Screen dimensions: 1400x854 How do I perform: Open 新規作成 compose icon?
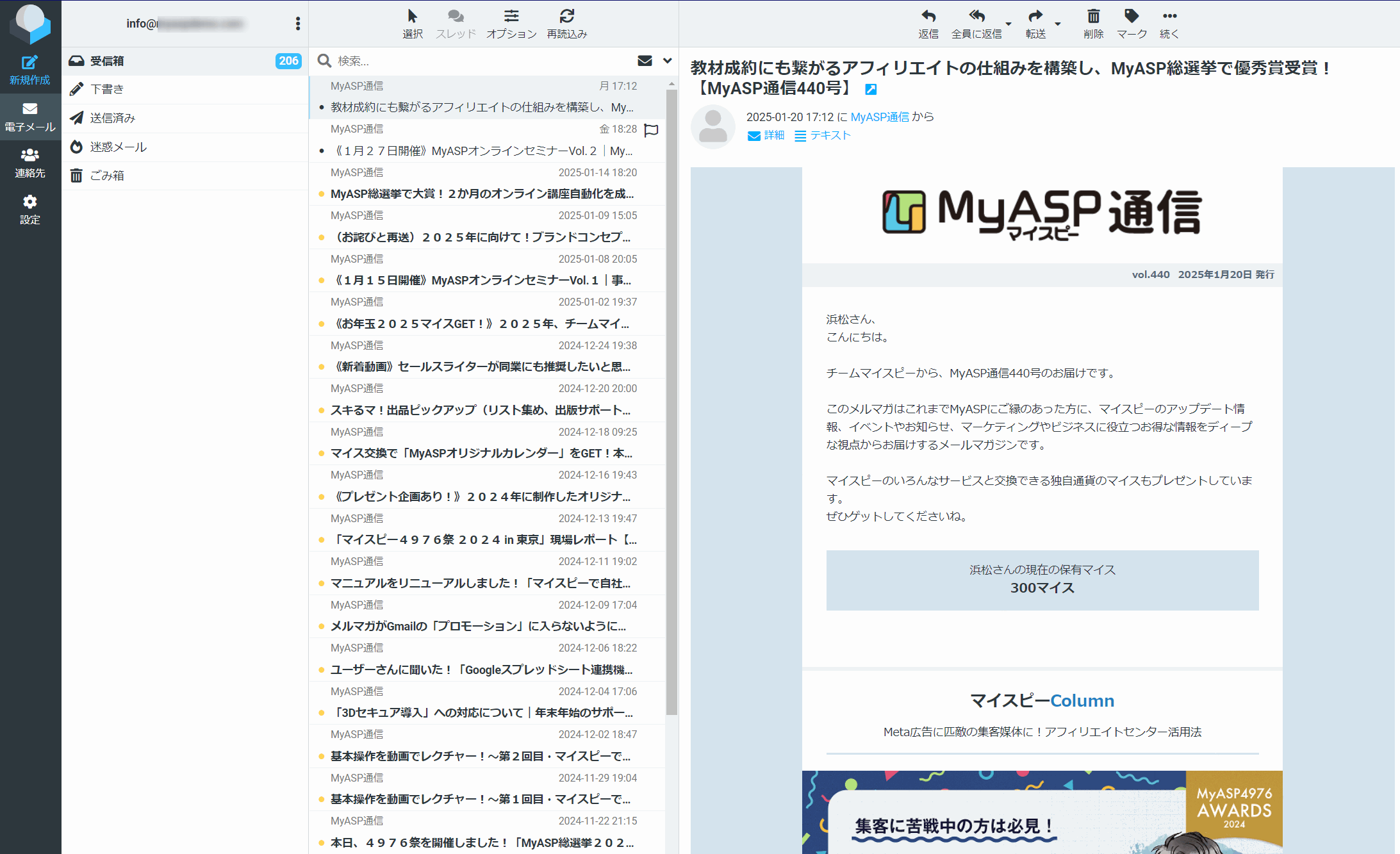[x=30, y=70]
